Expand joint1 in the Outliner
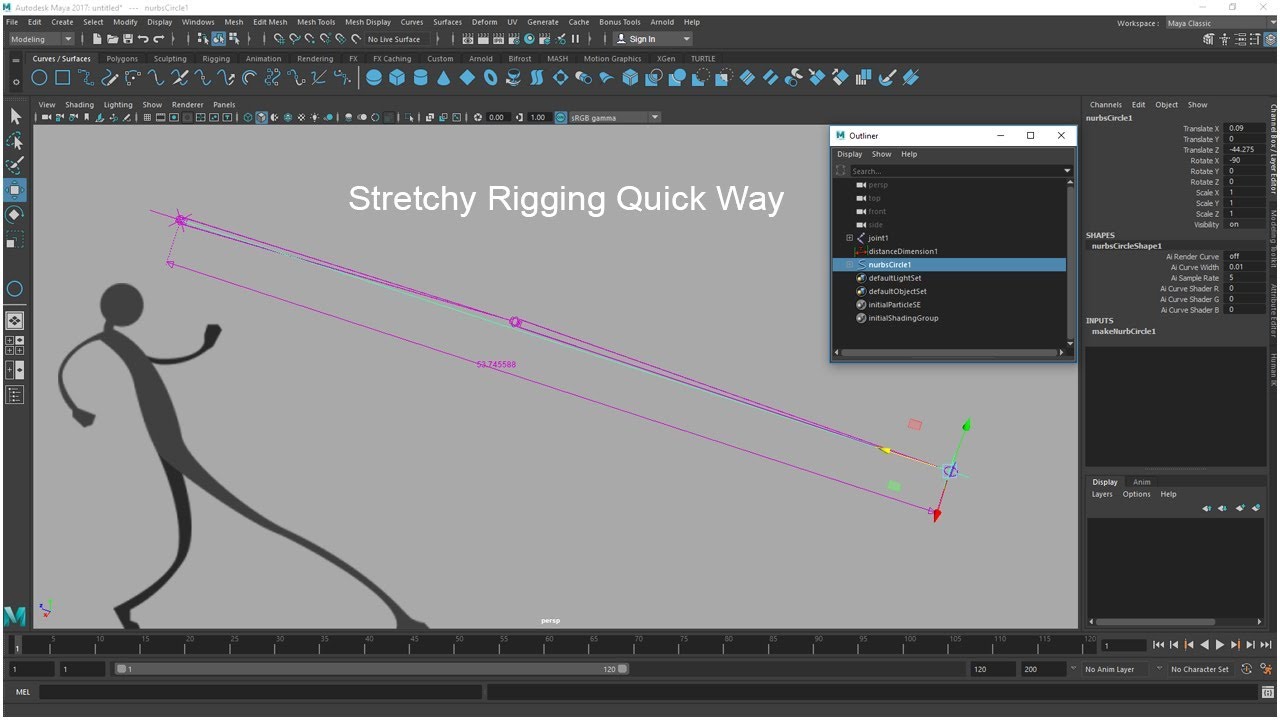This screenshot has width=1280, height=720. (849, 238)
